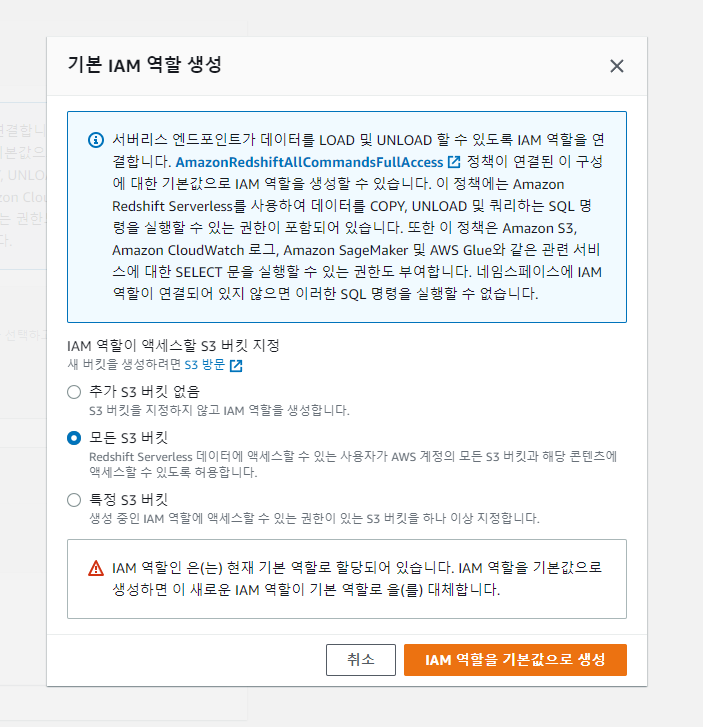Viewport: 703px width, 727px height.
Task: Click the red warning triangle icon
Action: [x=96, y=568]
